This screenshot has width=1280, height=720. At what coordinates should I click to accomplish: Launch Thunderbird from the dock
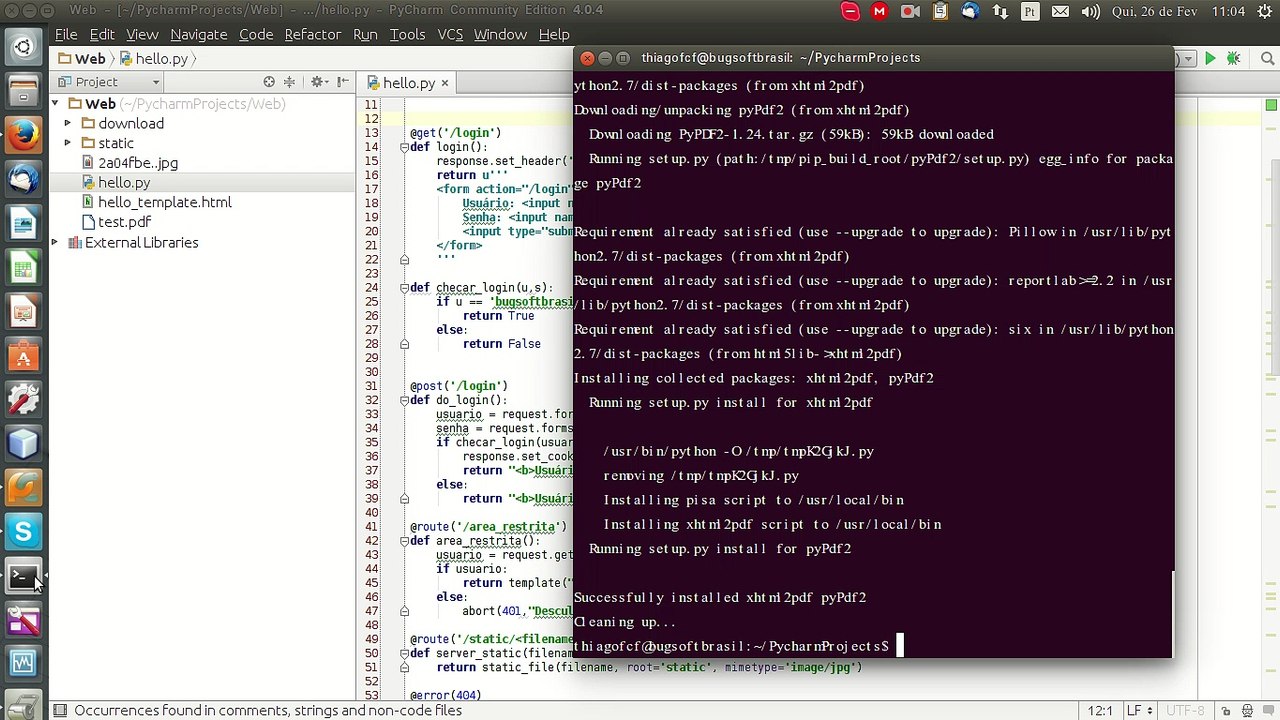tap(23, 179)
